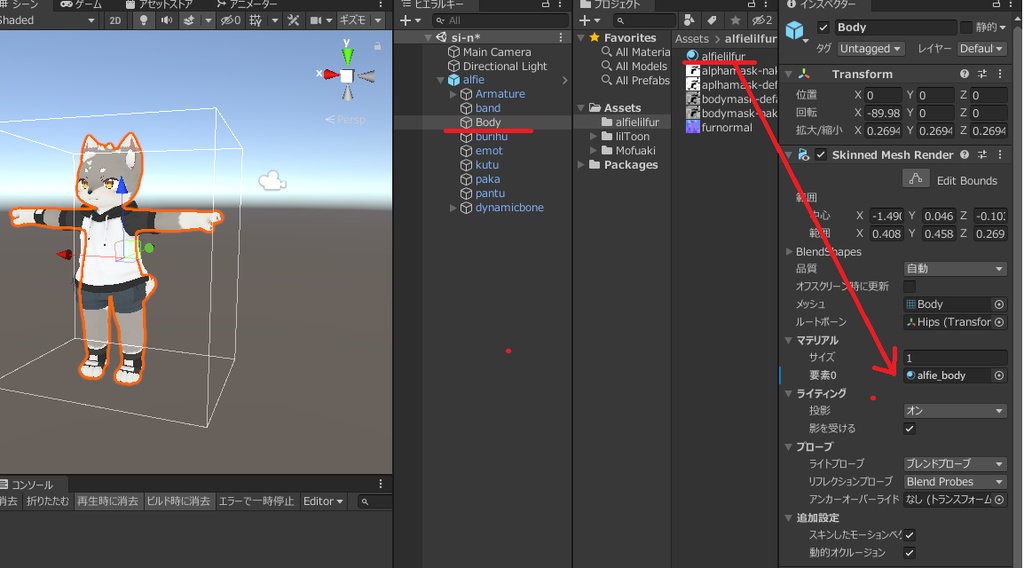
Task: Expand the dynamicbone object
Action: [453, 208]
